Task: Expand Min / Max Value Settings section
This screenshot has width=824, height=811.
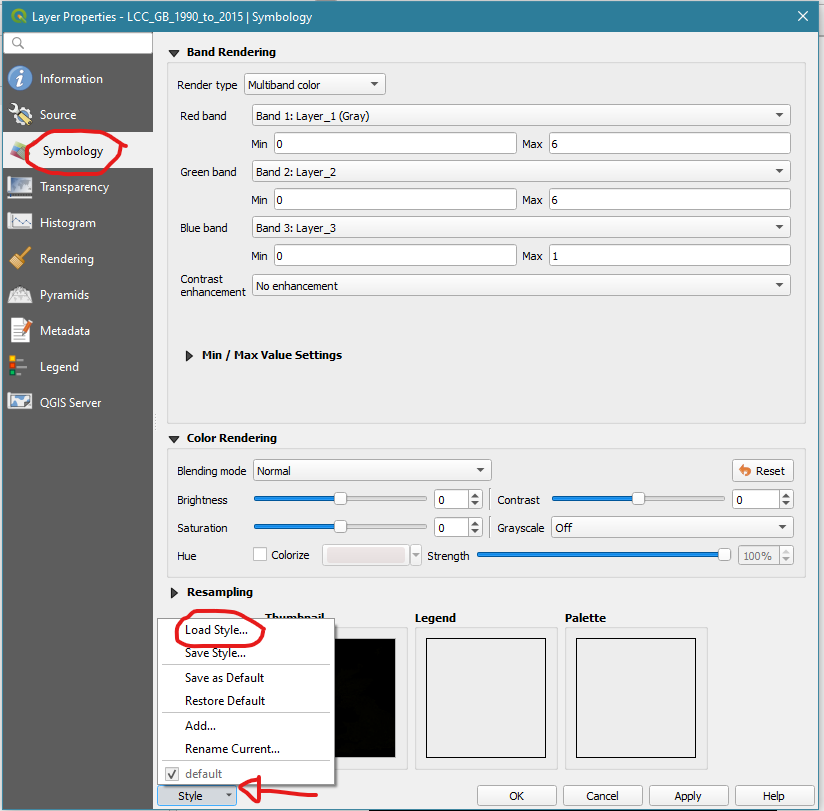Action: click(x=190, y=355)
